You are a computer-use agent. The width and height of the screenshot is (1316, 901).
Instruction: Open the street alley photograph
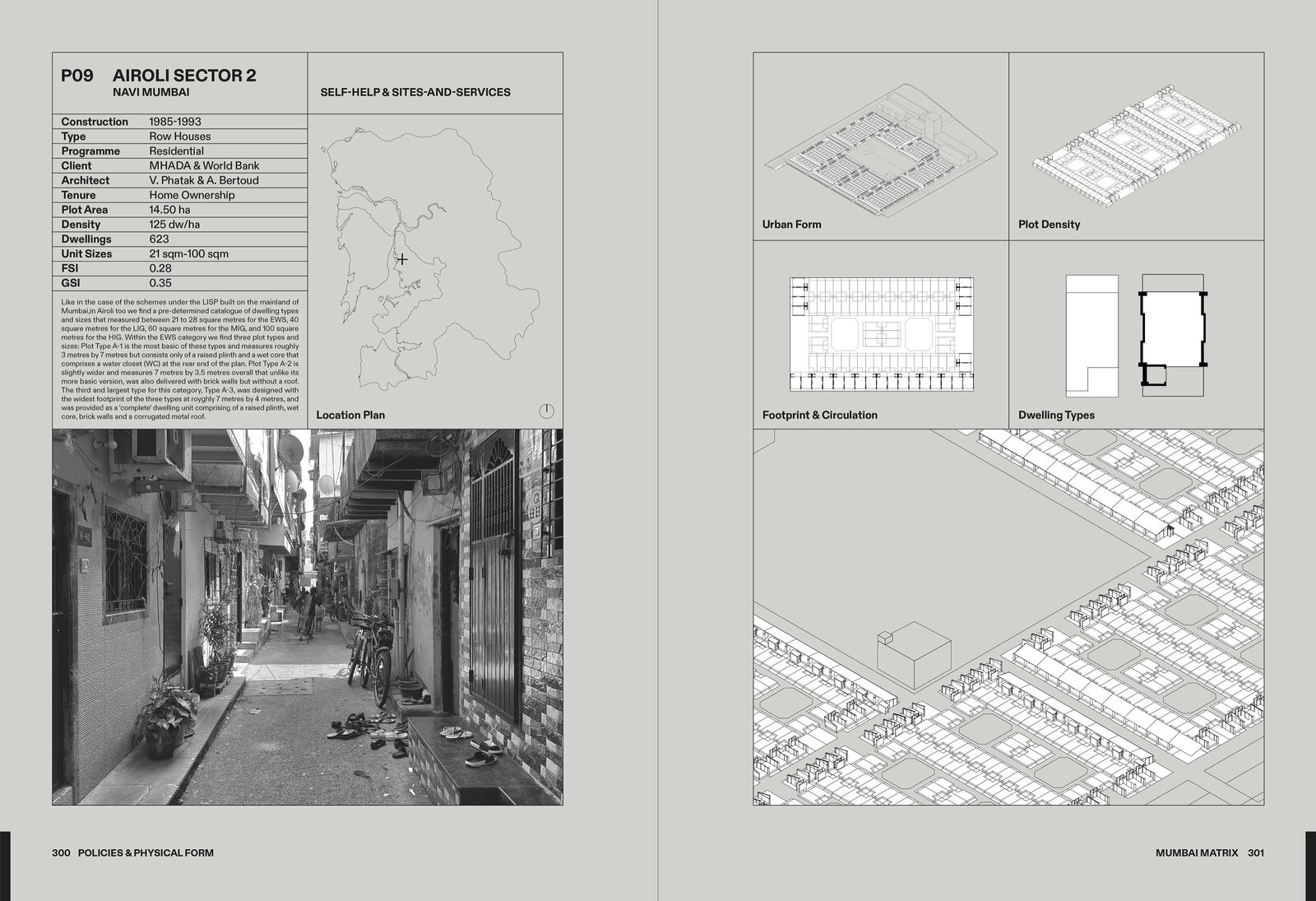click(x=308, y=616)
